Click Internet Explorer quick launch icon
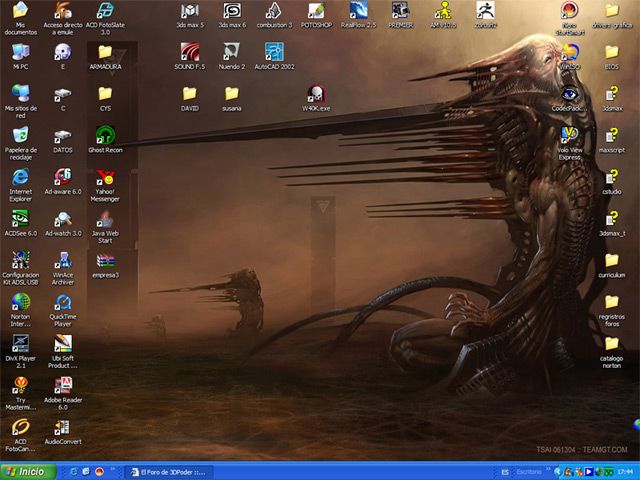The width and height of the screenshot is (640, 480). point(74,472)
